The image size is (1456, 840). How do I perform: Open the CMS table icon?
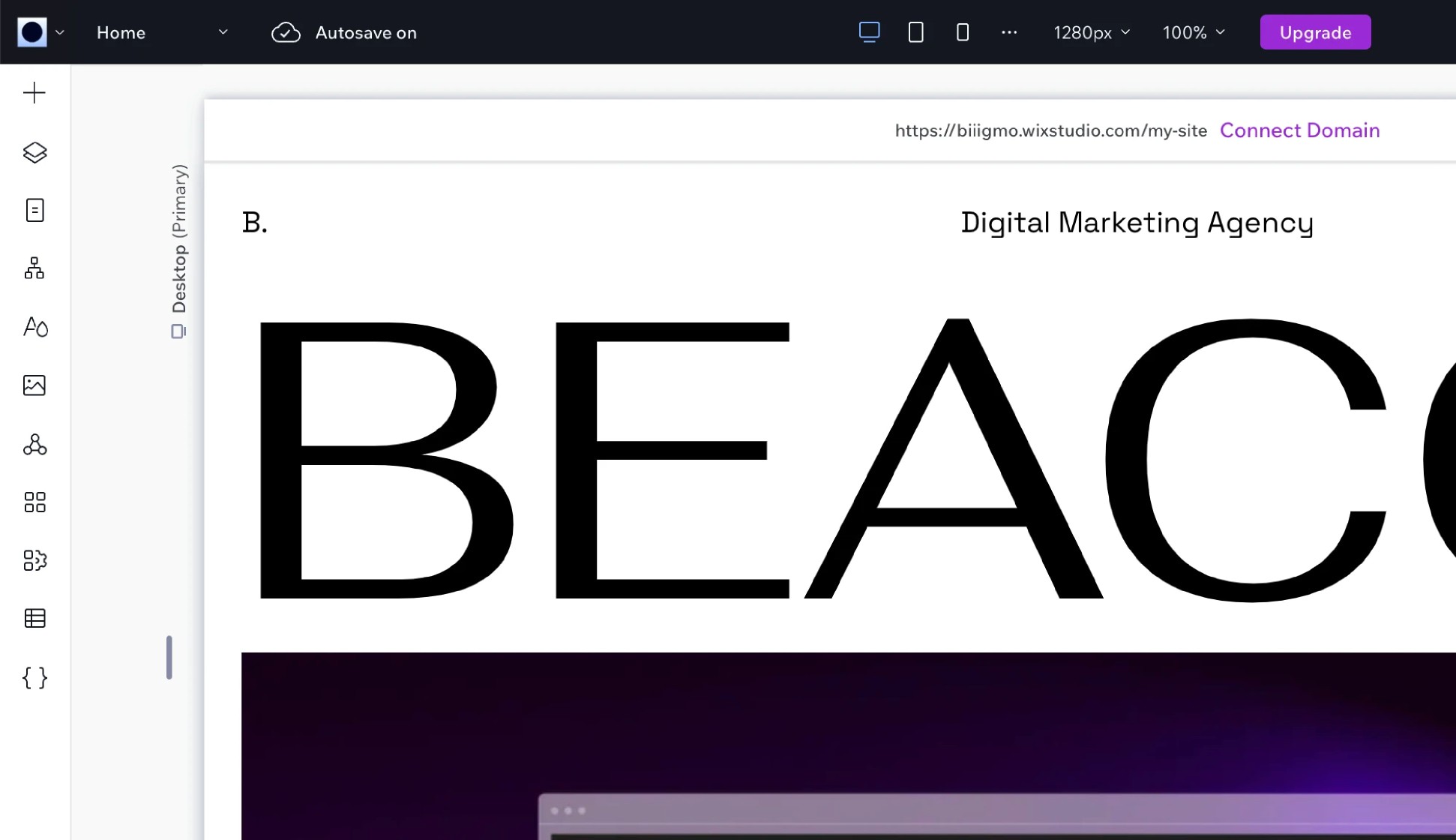(x=34, y=619)
